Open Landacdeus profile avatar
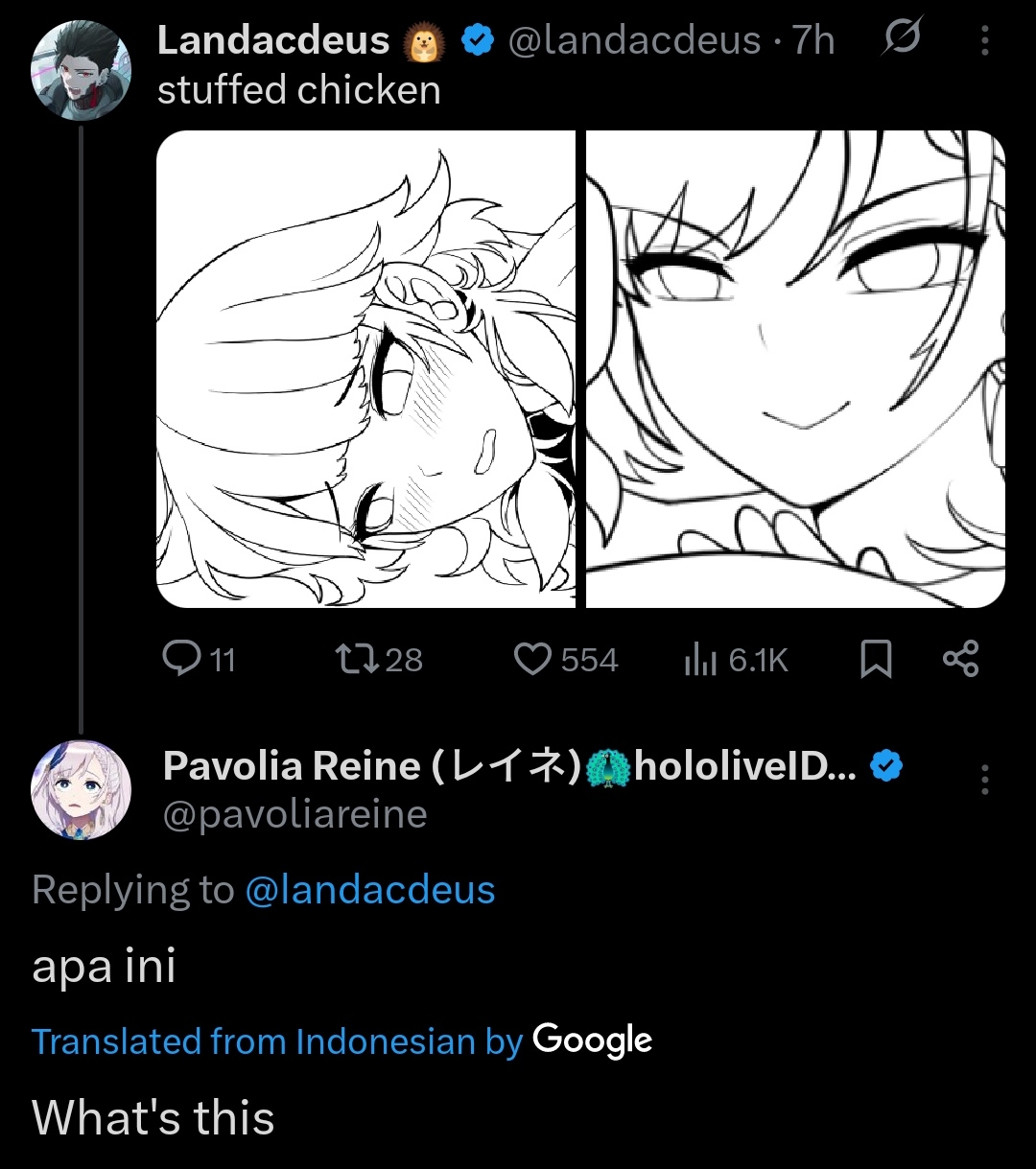Viewport: 1036px width, 1169px height. click(x=81, y=69)
